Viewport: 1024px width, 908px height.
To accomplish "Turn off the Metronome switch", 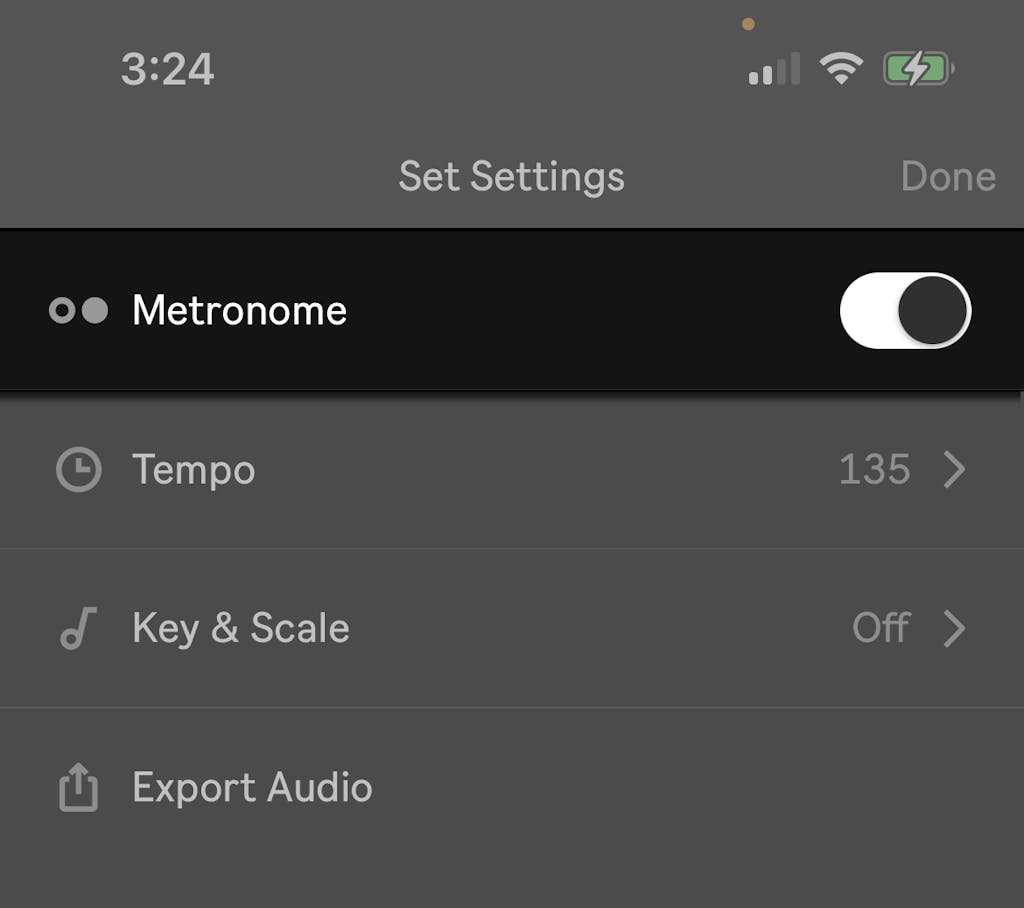I will 905,311.
